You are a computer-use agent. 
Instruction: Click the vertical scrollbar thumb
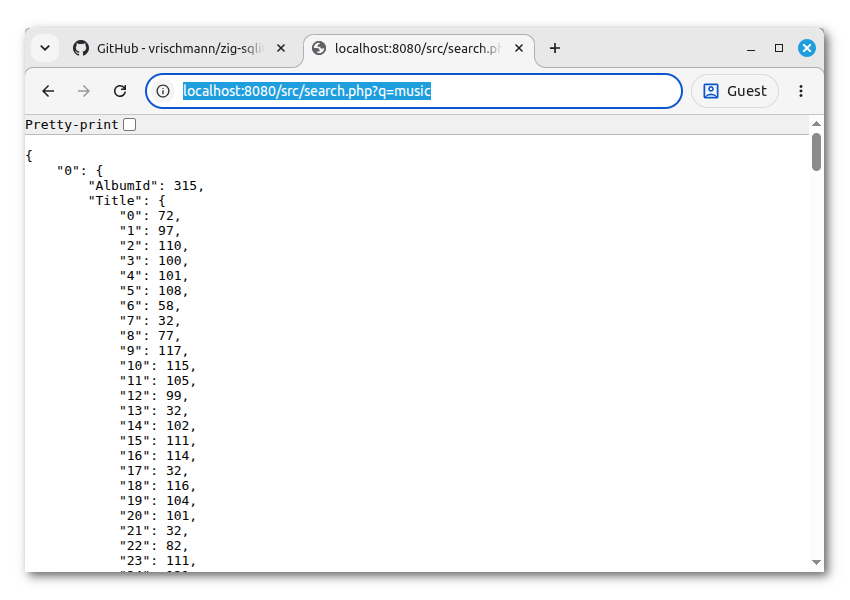tap(816, 152)
